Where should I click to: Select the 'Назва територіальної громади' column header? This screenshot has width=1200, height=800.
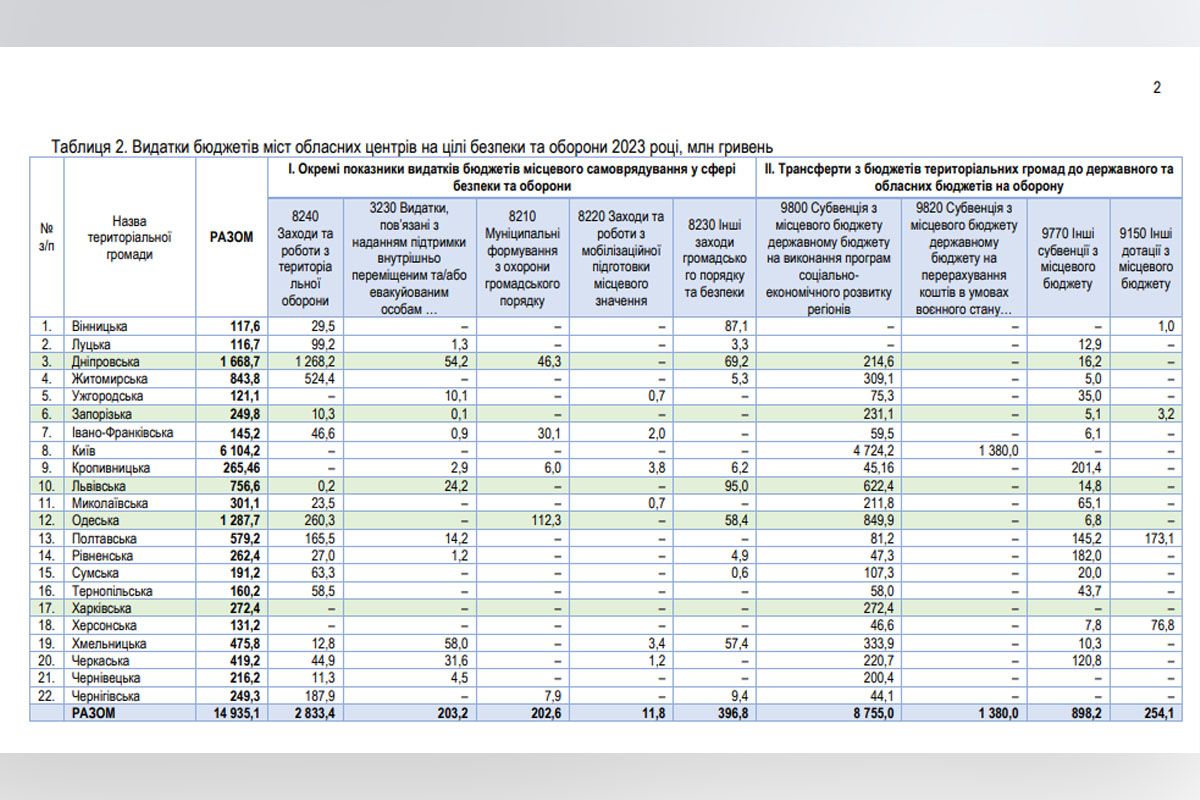[130, 237]
